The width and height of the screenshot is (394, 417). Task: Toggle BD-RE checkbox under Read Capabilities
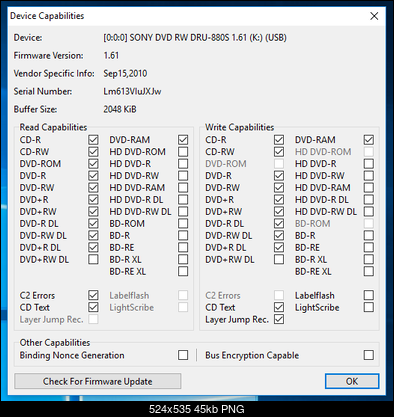(183, 248)
